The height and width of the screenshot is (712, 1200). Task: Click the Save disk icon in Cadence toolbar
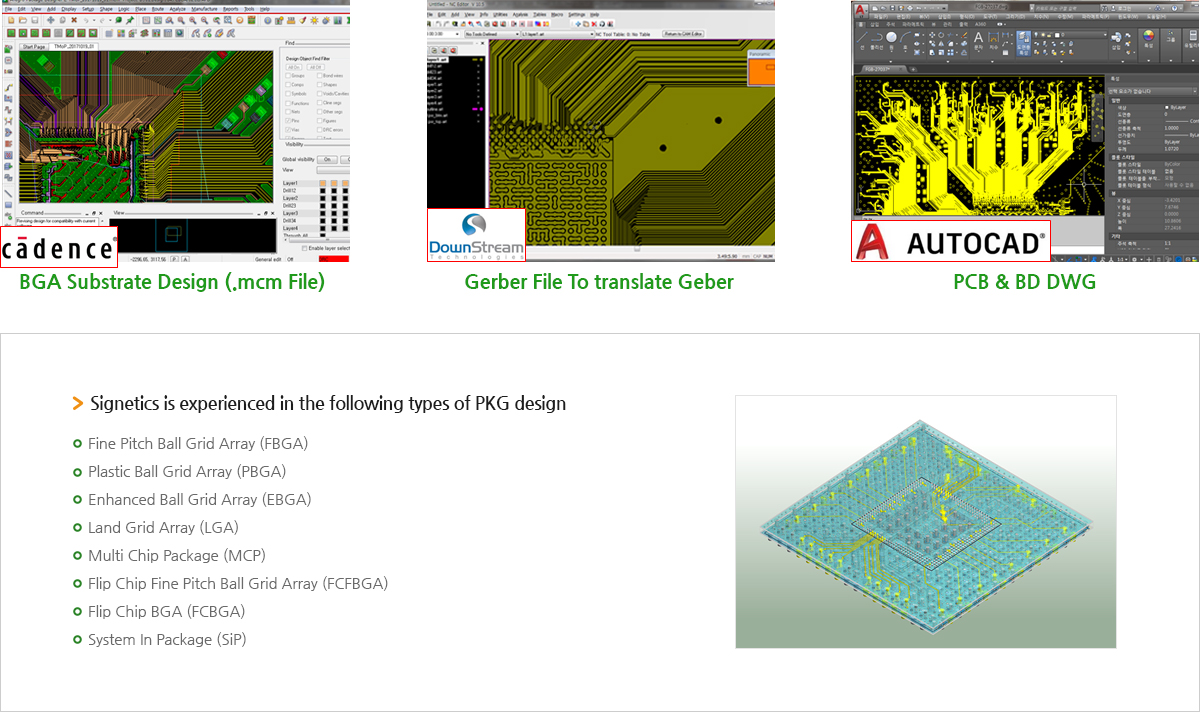click(x=34, y=20)
